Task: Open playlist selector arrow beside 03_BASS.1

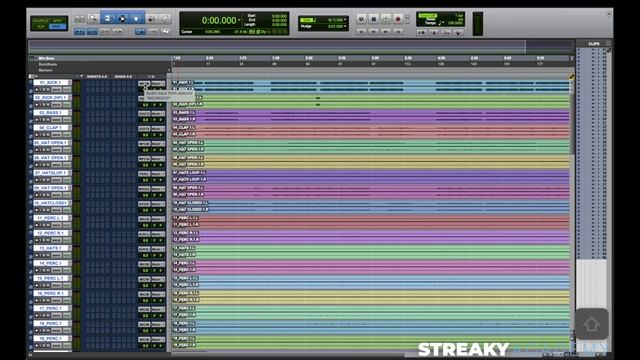Action: pos(69,113)
